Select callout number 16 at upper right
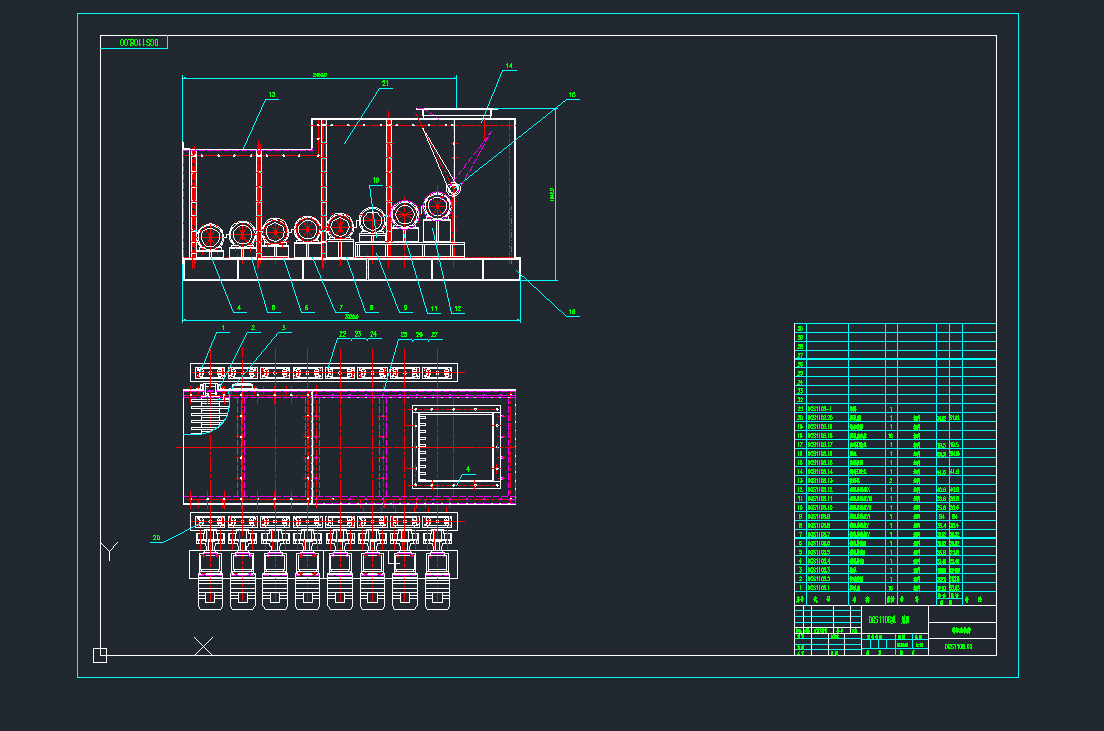The width and height of the screenshot is (1104, 731). 572,94
